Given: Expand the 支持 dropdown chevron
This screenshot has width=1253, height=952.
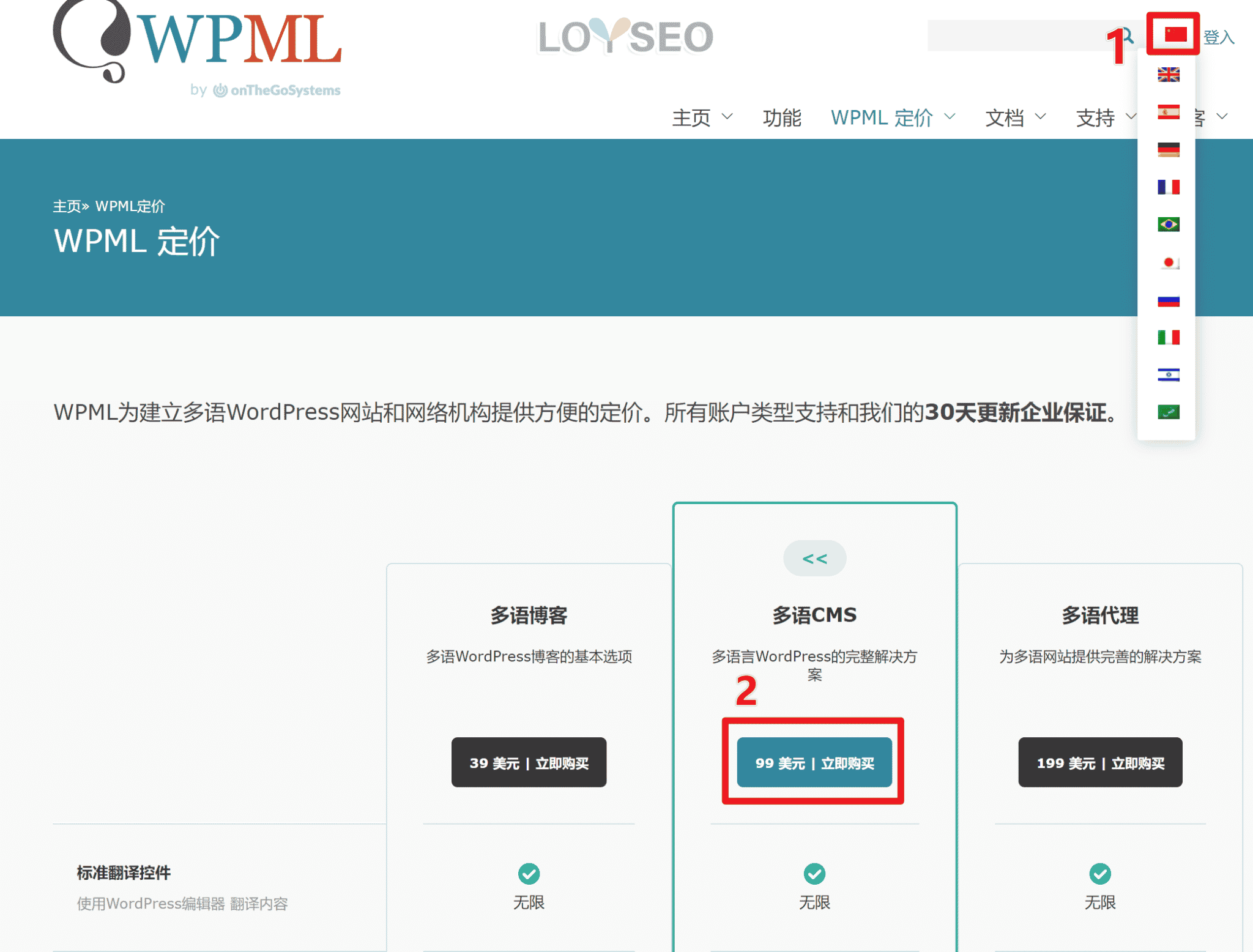Looking at the screenshot, I should point(1131,116).
